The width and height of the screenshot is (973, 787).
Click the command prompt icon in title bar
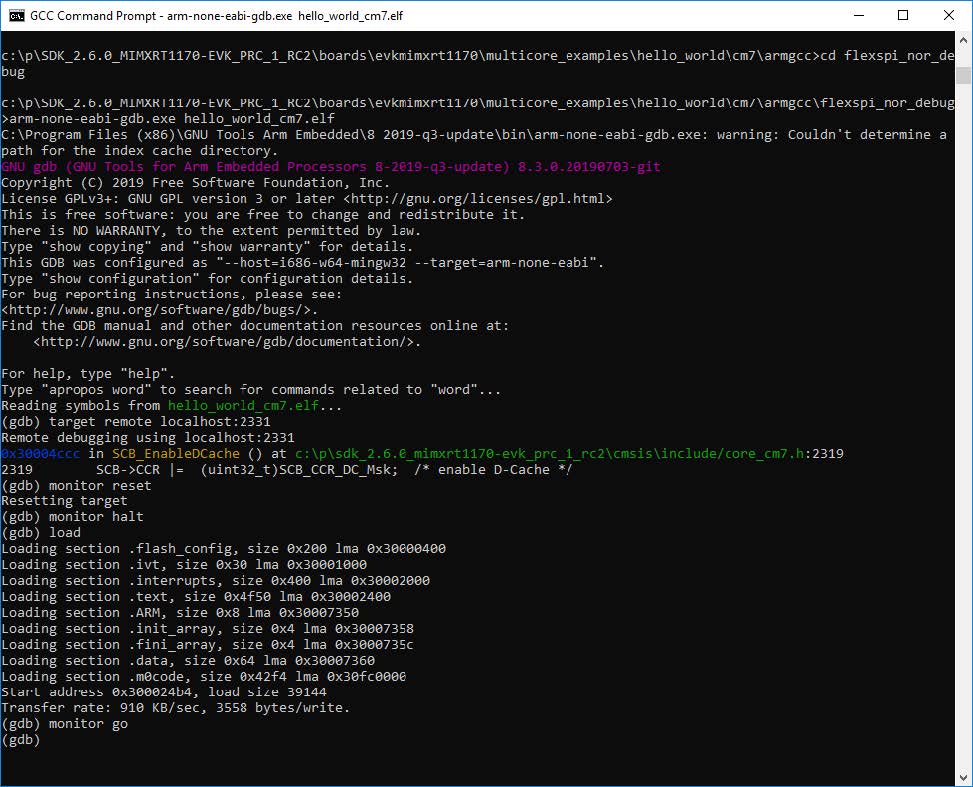click(x=17, y=15)
